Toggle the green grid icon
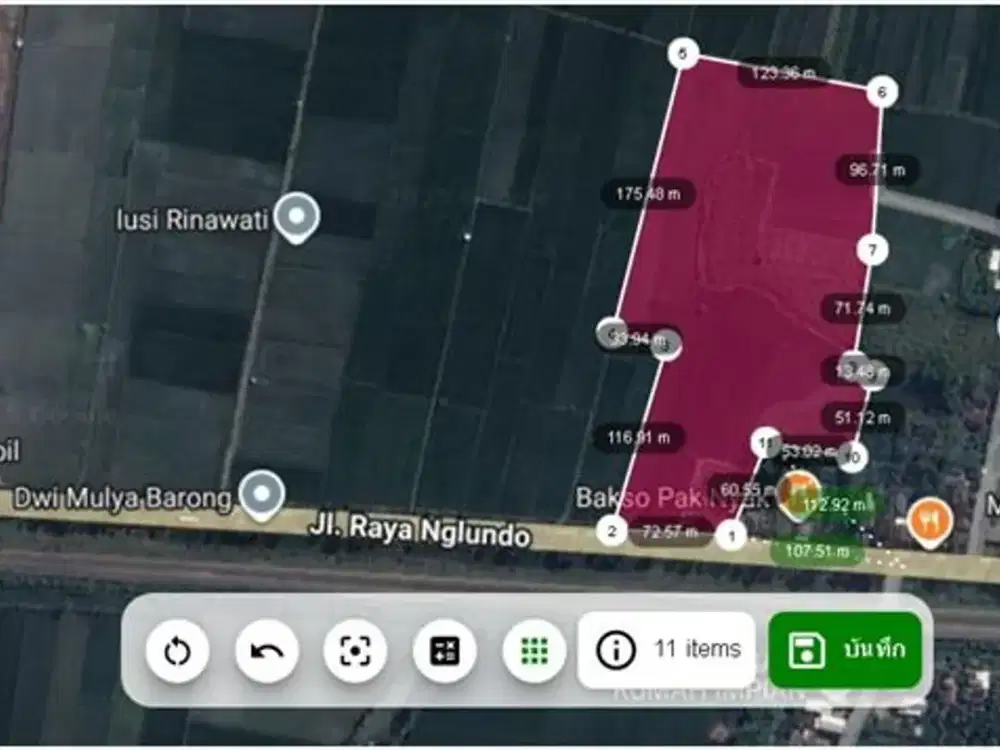Viewport: 1000px width, 750px height. [x=535, y=651]
